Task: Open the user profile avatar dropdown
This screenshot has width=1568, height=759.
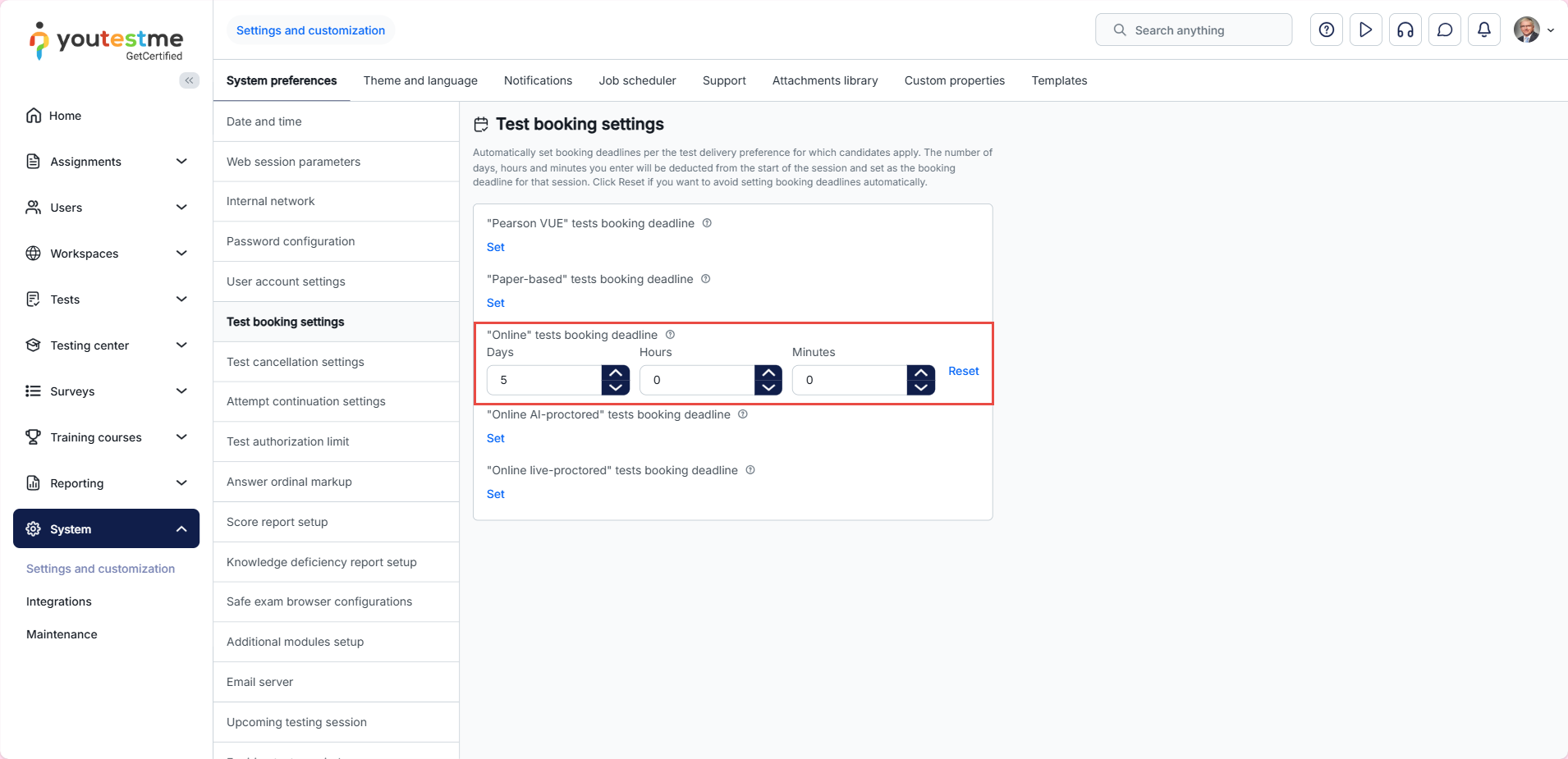Action: 1533,30
